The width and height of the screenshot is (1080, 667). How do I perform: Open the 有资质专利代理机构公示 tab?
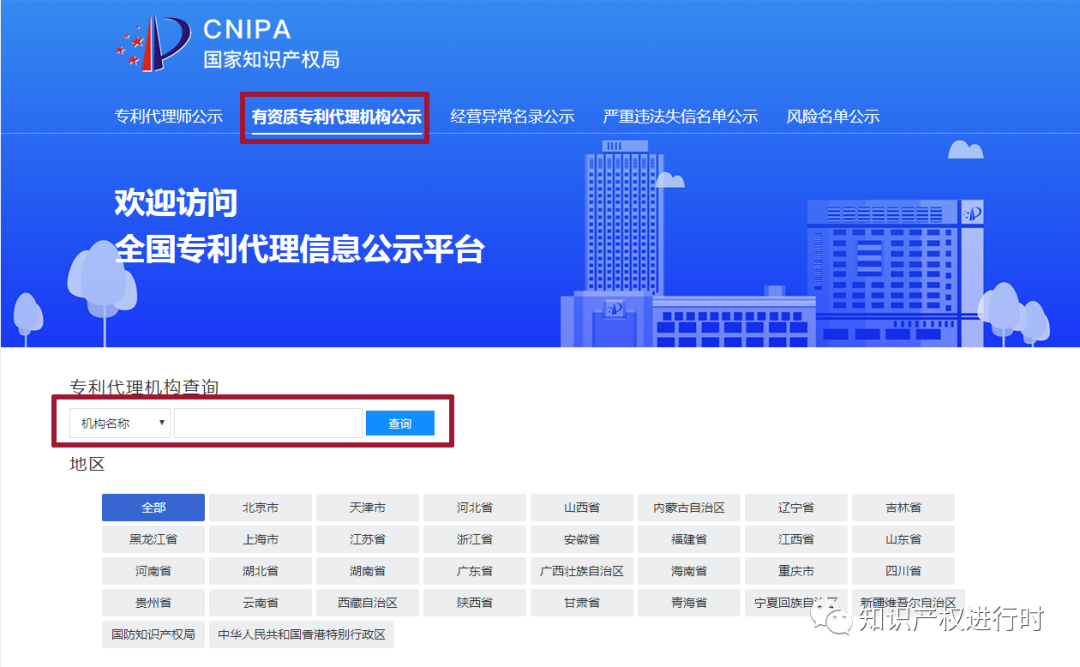[x=334, y=116]
